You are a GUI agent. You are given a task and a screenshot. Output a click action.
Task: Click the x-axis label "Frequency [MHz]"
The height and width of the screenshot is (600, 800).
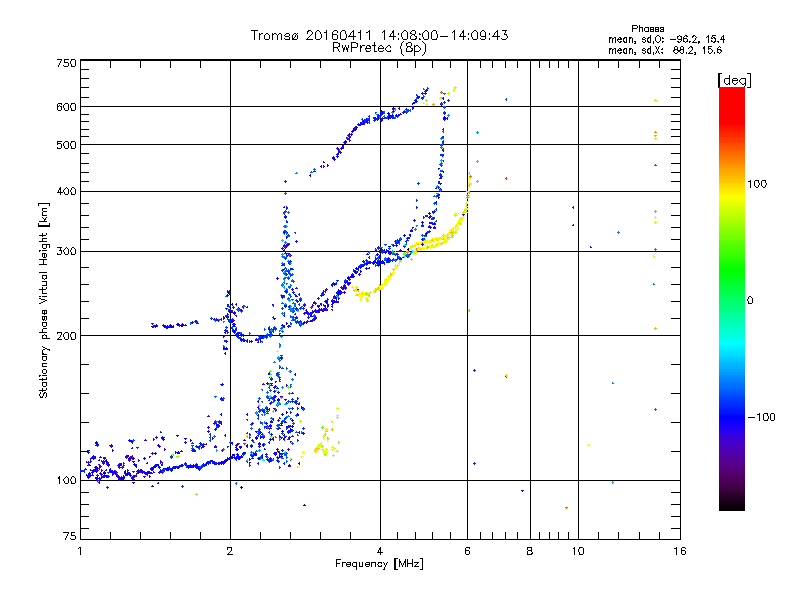[x=379, y=564]
